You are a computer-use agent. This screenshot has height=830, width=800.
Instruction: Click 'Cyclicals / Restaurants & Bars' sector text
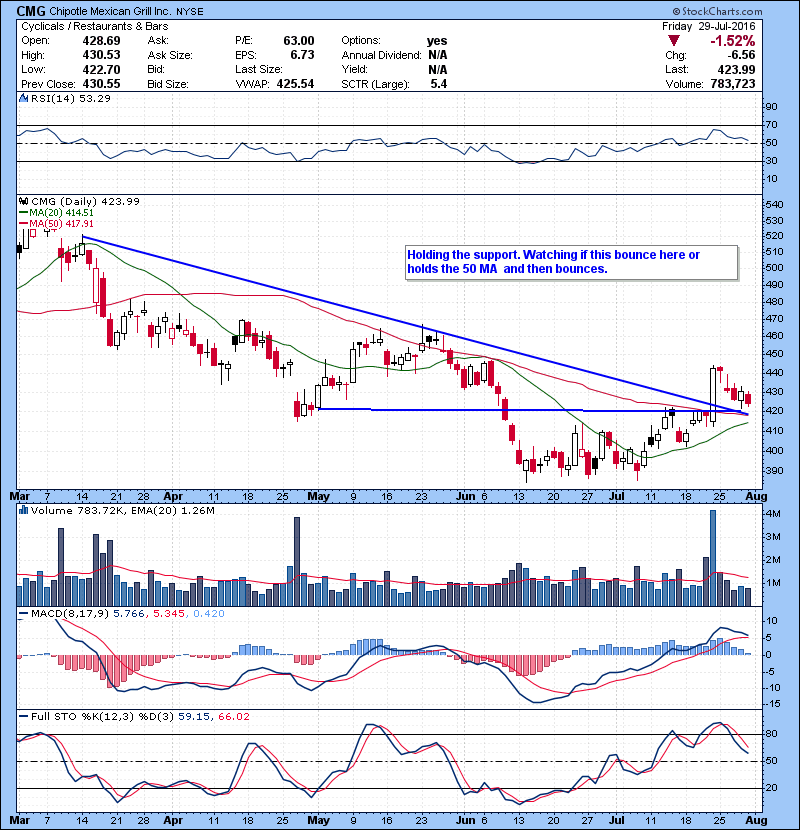tap(95, 26)
